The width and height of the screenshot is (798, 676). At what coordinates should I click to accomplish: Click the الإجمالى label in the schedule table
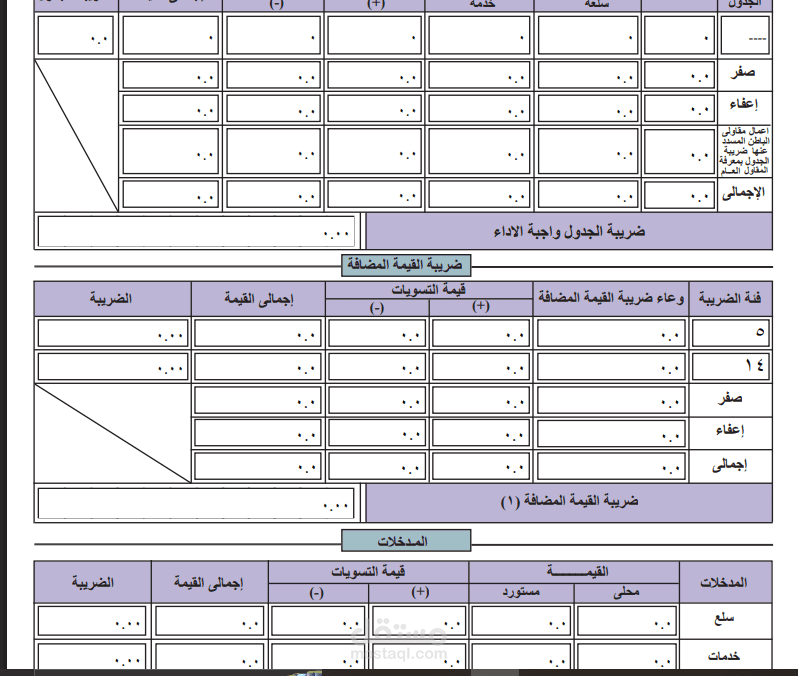click(744, 193)
